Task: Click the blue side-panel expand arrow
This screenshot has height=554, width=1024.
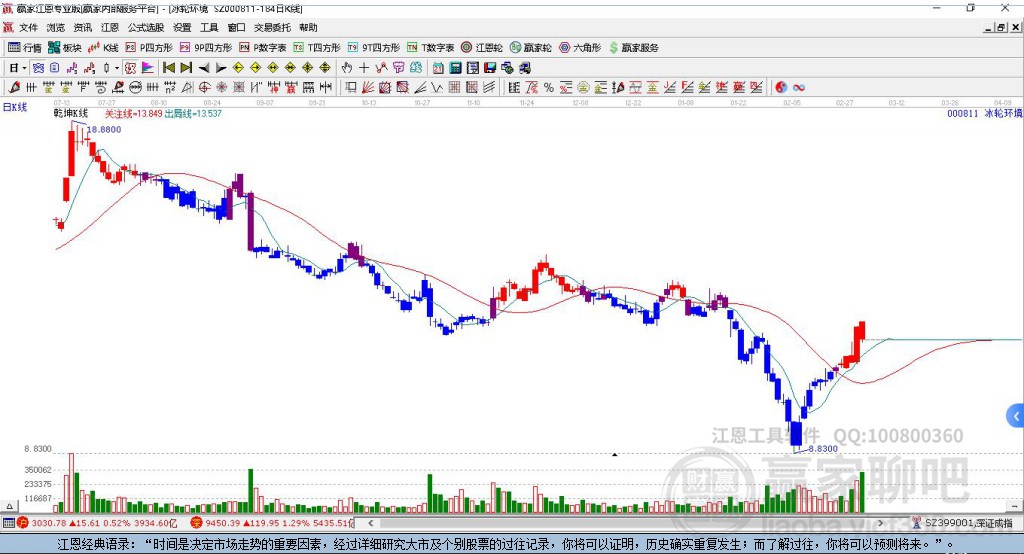Action: click(x=1016, y=416)
